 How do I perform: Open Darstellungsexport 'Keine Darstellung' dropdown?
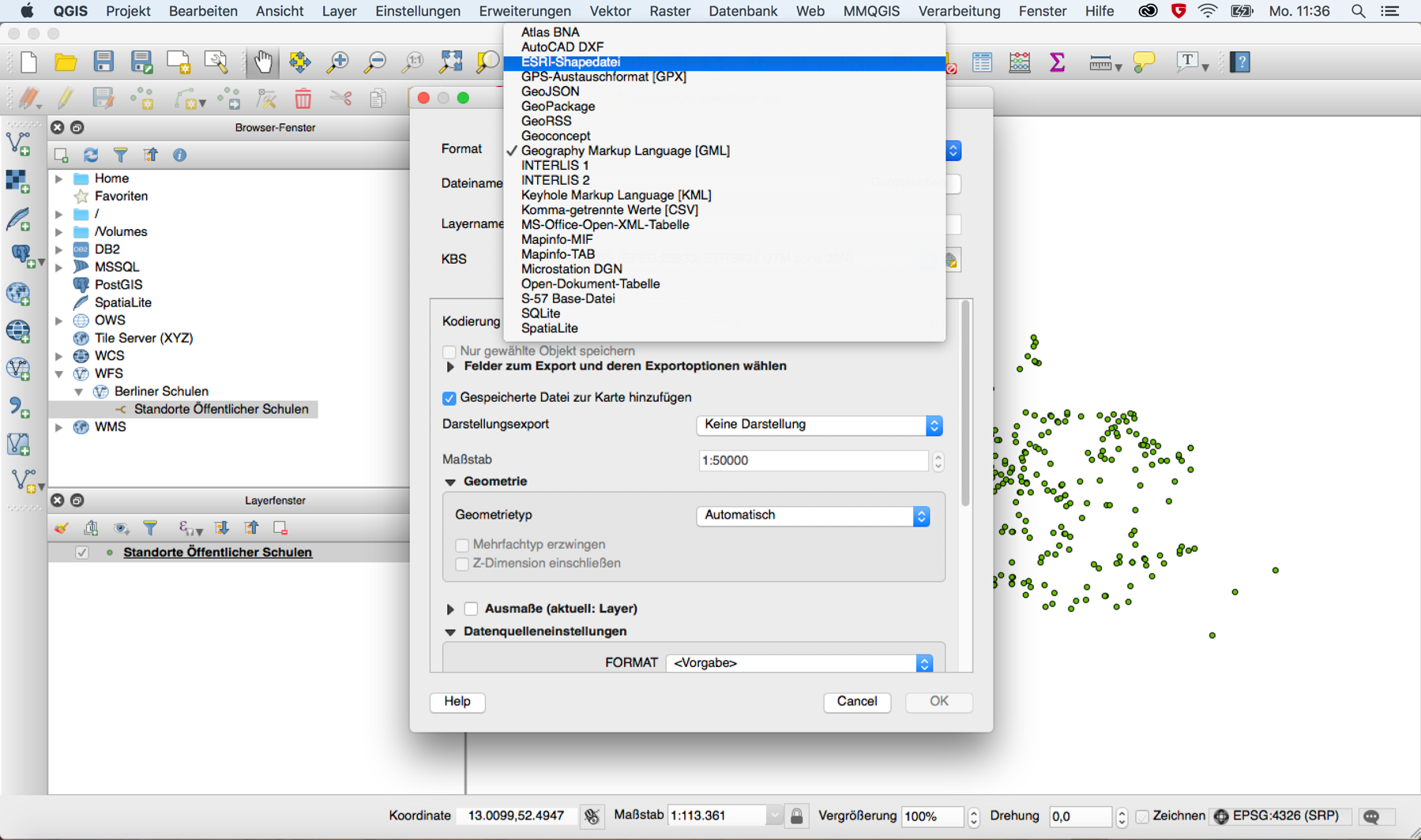point(819,425)
